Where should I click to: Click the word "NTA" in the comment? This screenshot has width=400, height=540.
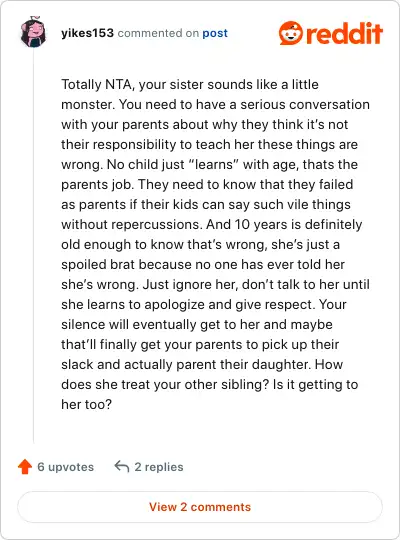pos(119,84)
